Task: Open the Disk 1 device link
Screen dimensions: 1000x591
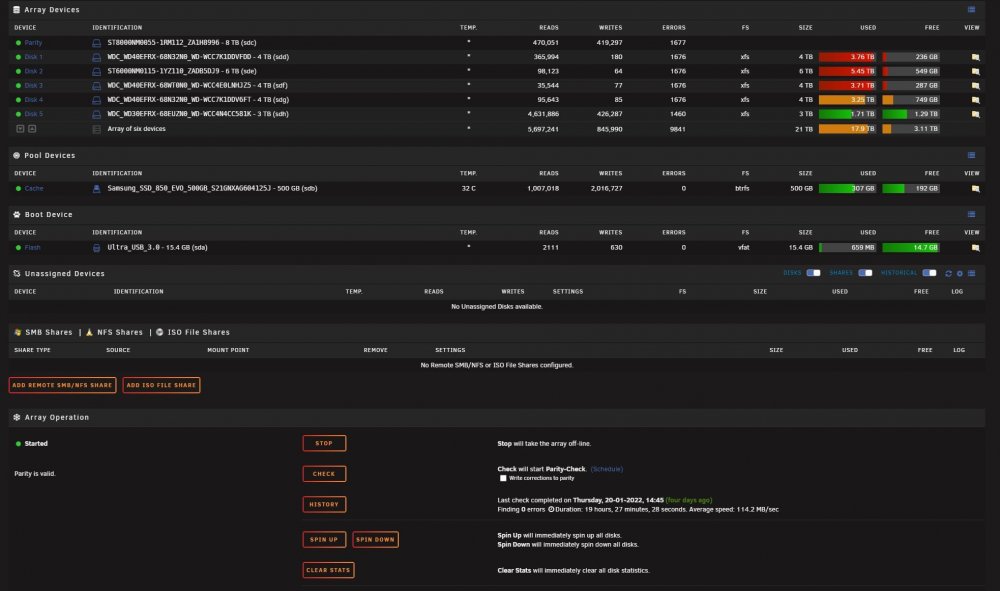Action: click(x=33, y=57)
